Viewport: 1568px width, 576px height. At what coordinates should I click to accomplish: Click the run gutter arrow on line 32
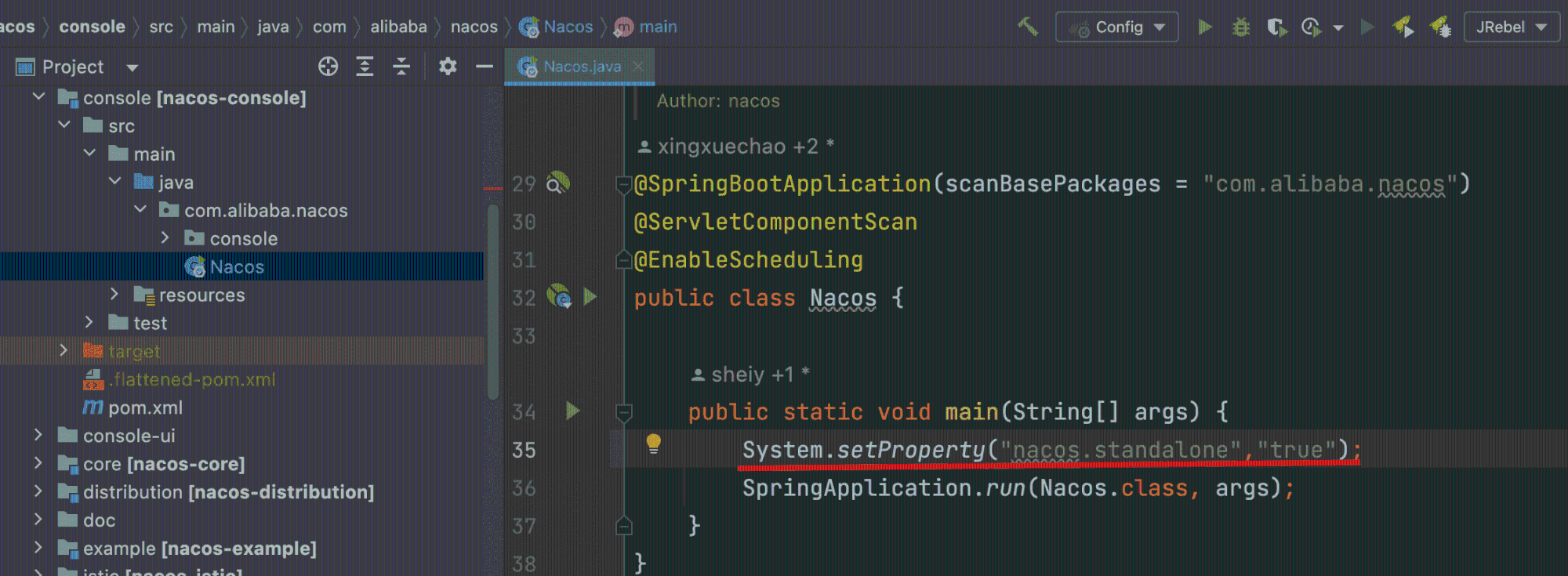[x=591, y=296]
